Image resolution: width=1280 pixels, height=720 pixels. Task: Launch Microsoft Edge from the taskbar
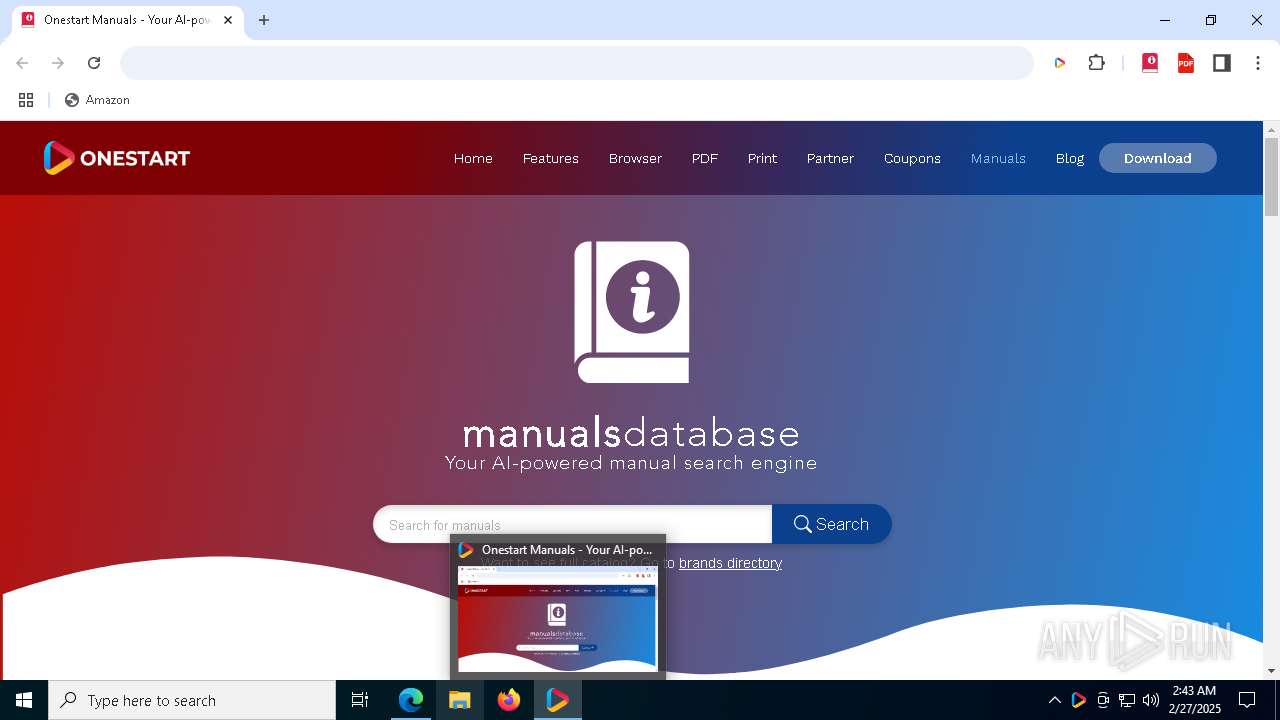click(x=411, y=700)
